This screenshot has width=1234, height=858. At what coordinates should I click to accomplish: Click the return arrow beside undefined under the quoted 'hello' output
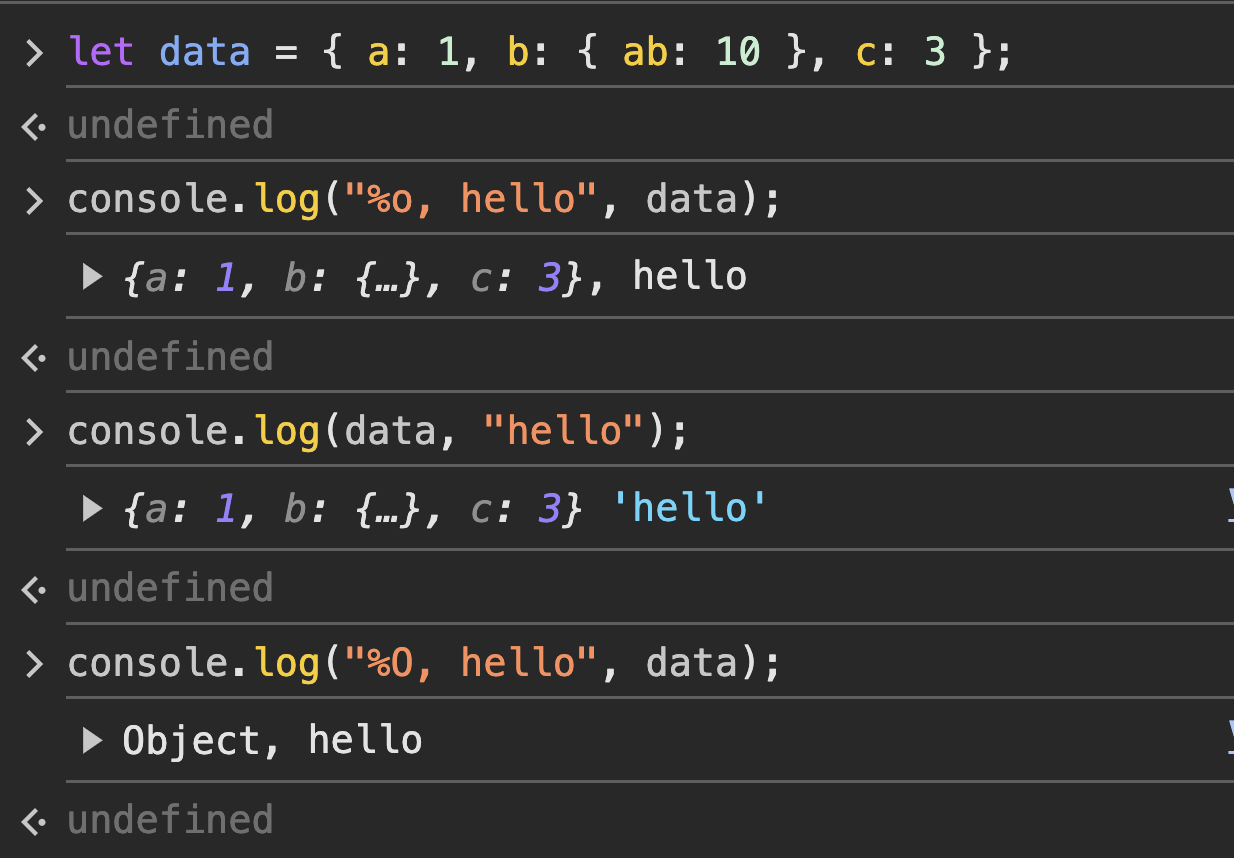pos(34,588)
